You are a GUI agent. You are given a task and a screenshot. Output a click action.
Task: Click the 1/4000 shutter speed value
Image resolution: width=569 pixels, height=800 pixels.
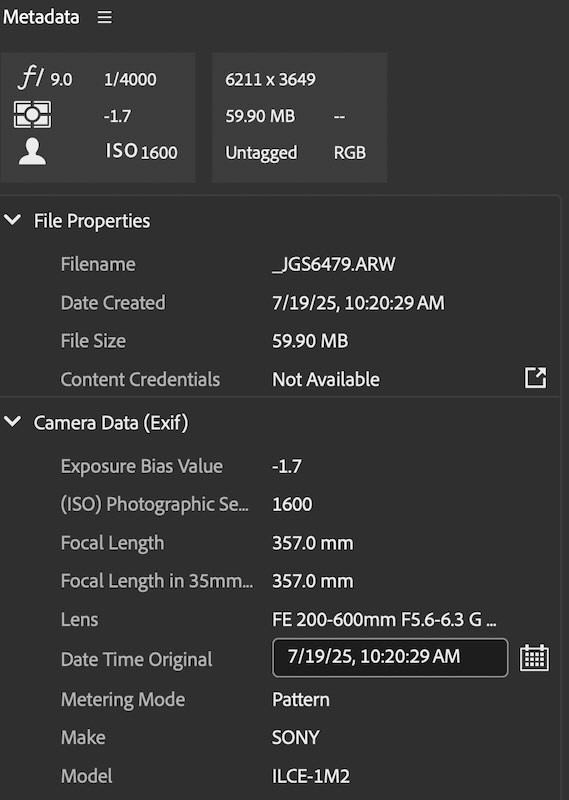pyautogui.click(x=130, y=80)
